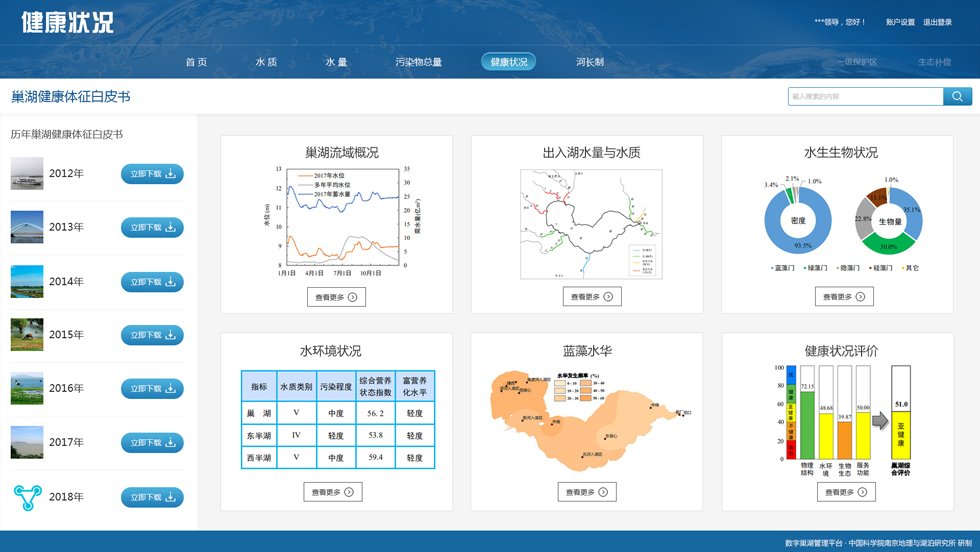Click the 退出登录 link
This screenshot has width=980, height=552.
(x=937, y=22)
